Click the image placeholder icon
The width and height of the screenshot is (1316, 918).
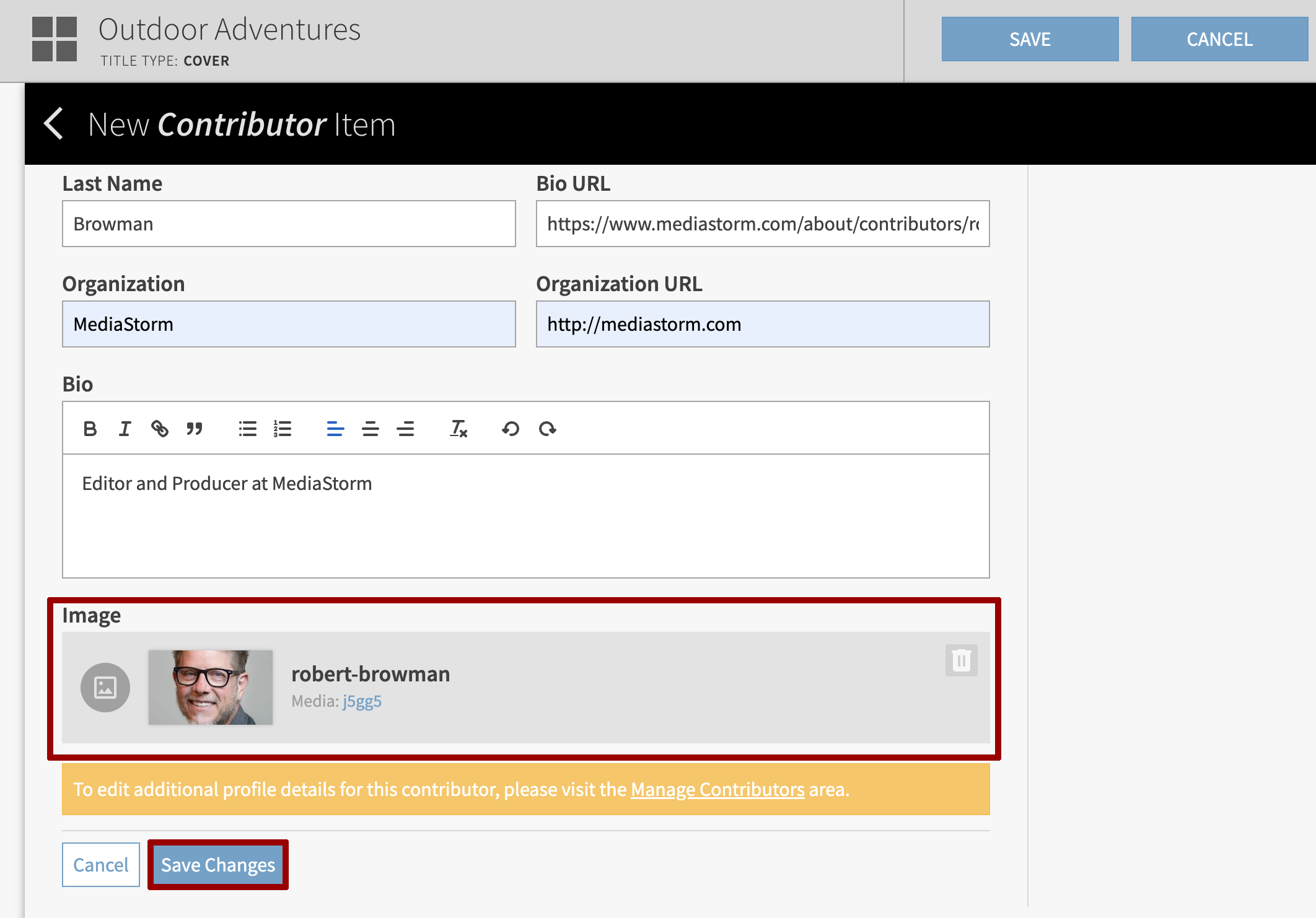(105, 687)
